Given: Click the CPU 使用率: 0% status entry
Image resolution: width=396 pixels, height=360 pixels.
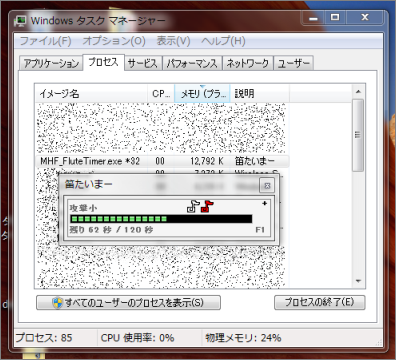Looking at the screenshot, I should click(x=137, y=338).
